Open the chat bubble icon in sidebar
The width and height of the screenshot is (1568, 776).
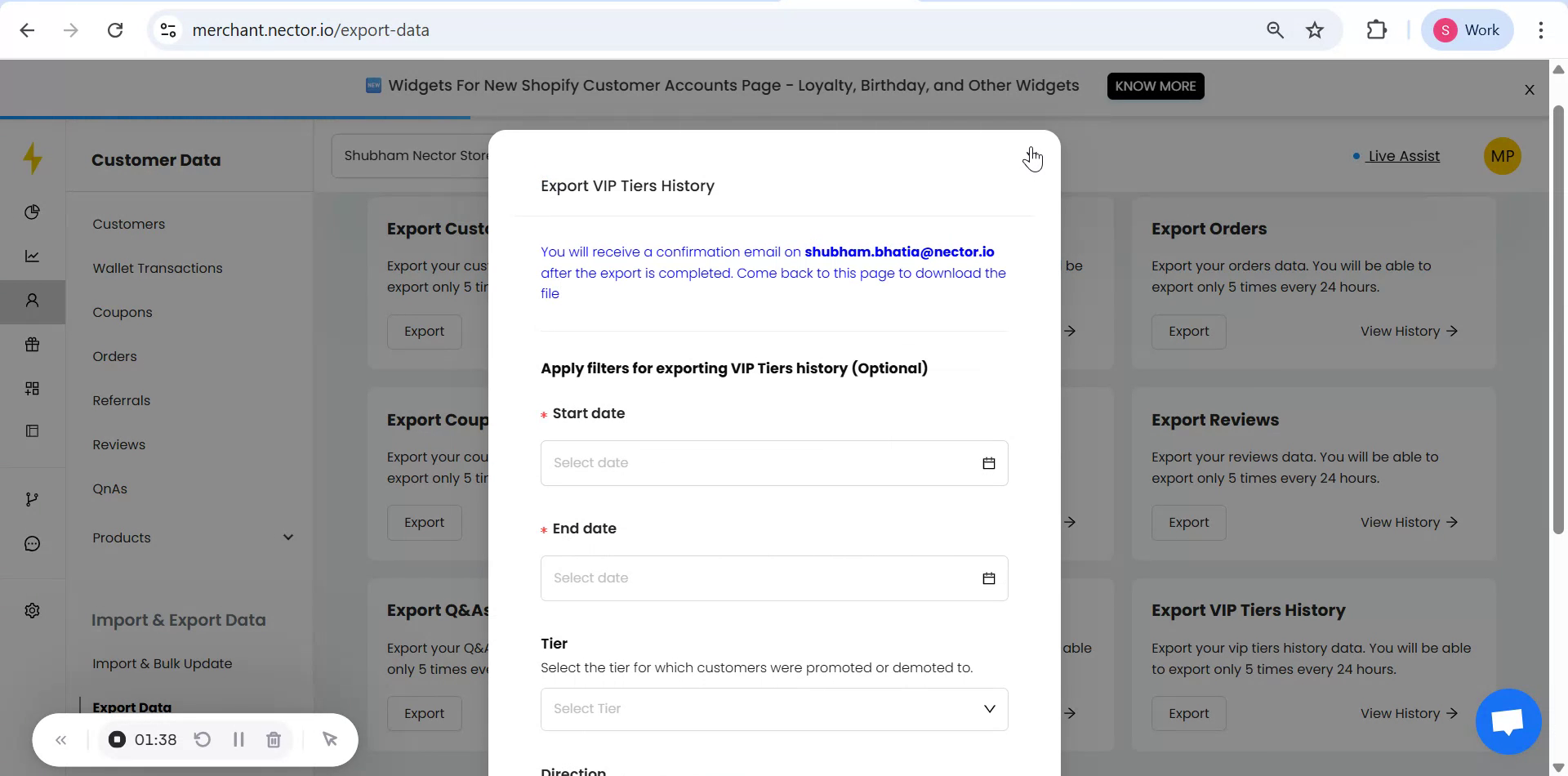tap(33, 542)
